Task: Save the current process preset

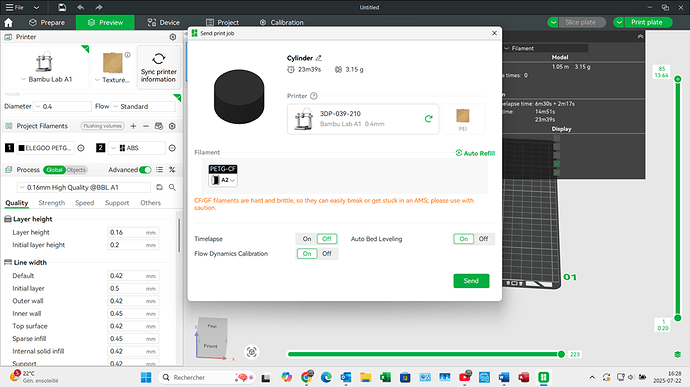Action: (x=159, y=188)
